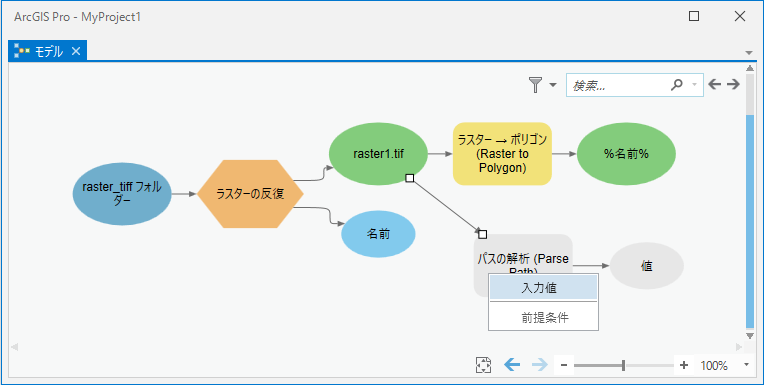Click the vertical scrollbar up arrow
Screen dimensions: 766x388
point(750,69)
